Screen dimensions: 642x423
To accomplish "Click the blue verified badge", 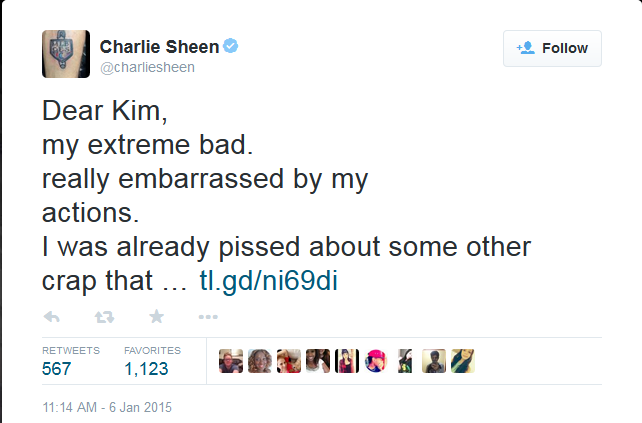I will (231, 47).
